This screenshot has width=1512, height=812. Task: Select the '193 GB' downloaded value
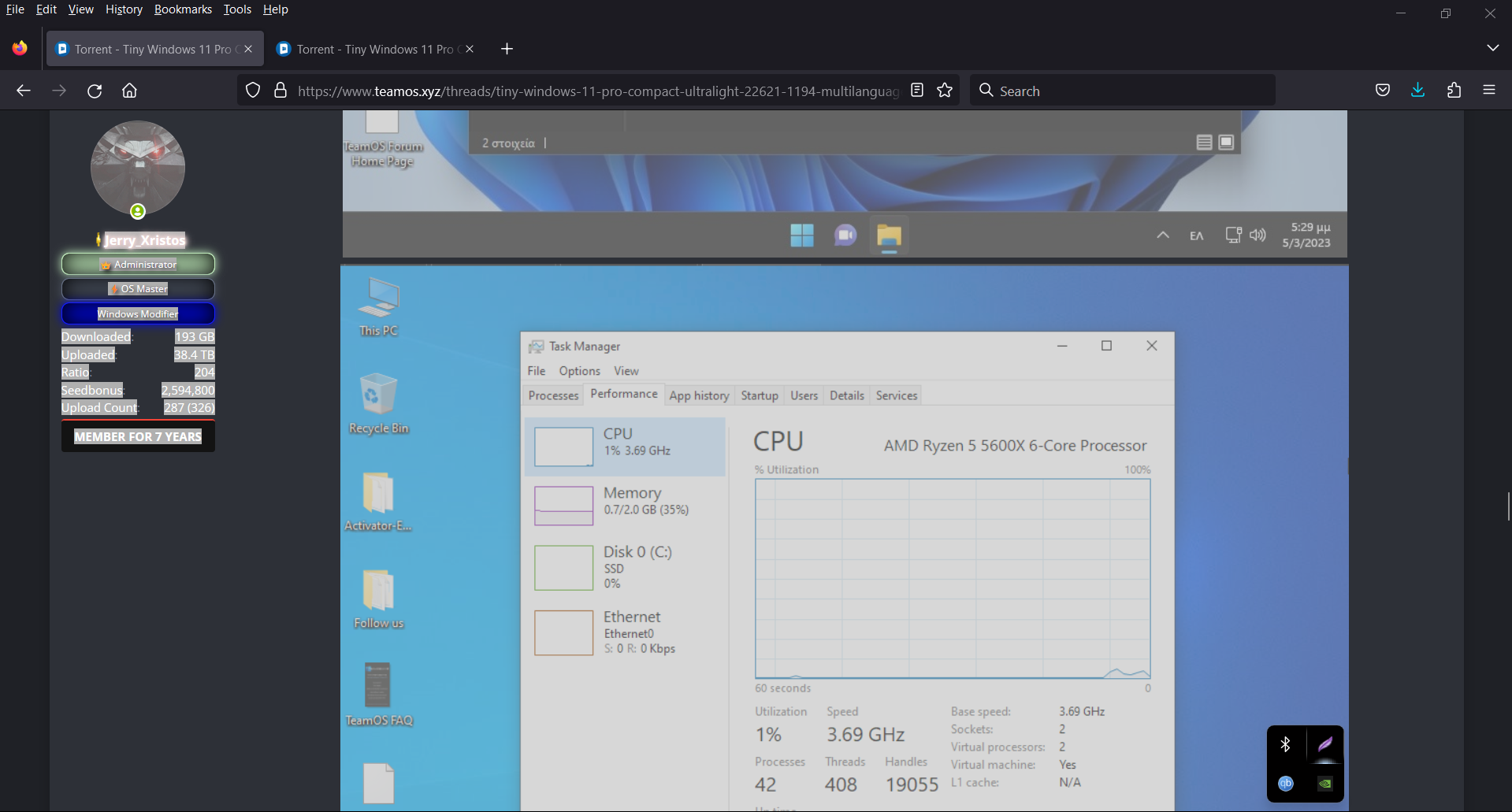click(x=195, y=336)
